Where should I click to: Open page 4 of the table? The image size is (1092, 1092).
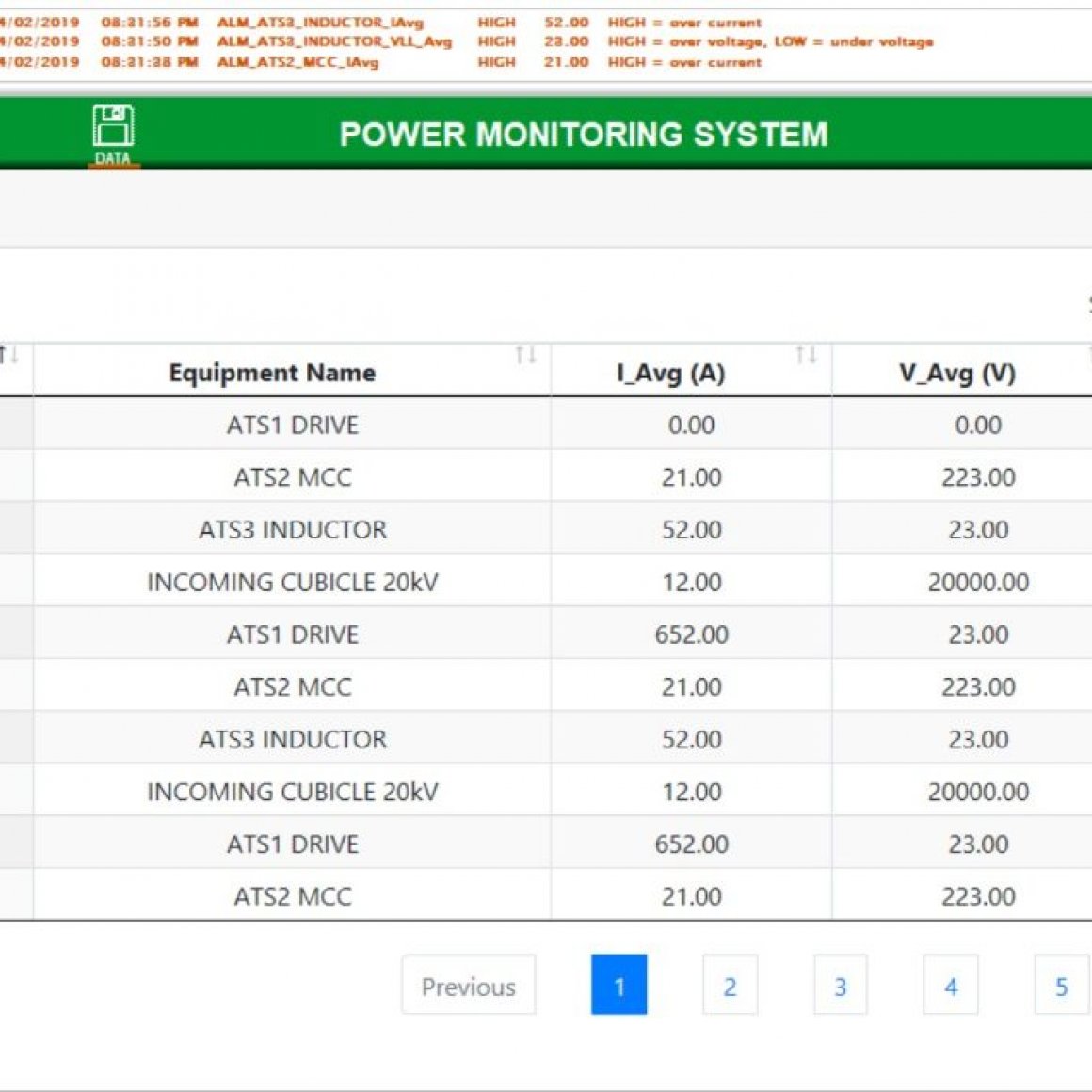(x=950, y=985)
